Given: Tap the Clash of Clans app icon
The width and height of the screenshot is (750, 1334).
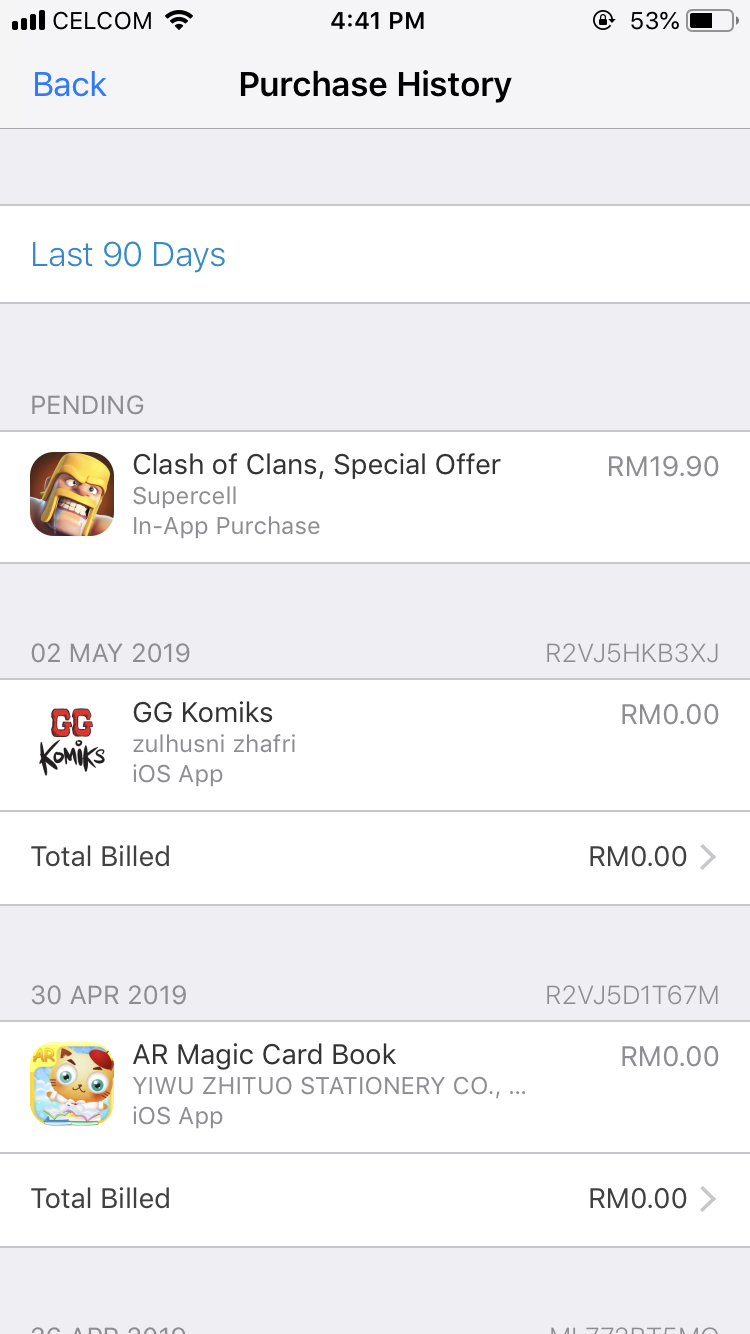Looking at the screenshot, I should coord(72,494).
